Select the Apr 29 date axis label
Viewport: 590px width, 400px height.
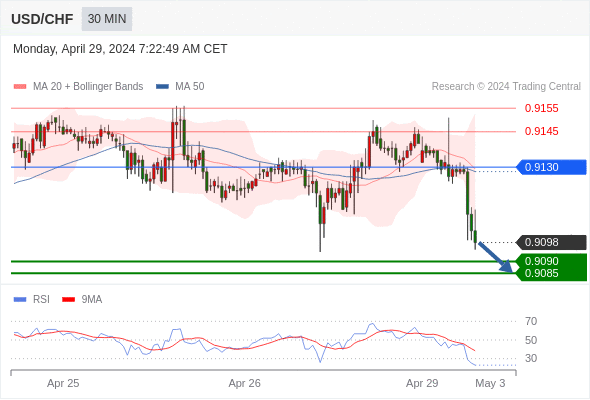click(x=422, y=383)
